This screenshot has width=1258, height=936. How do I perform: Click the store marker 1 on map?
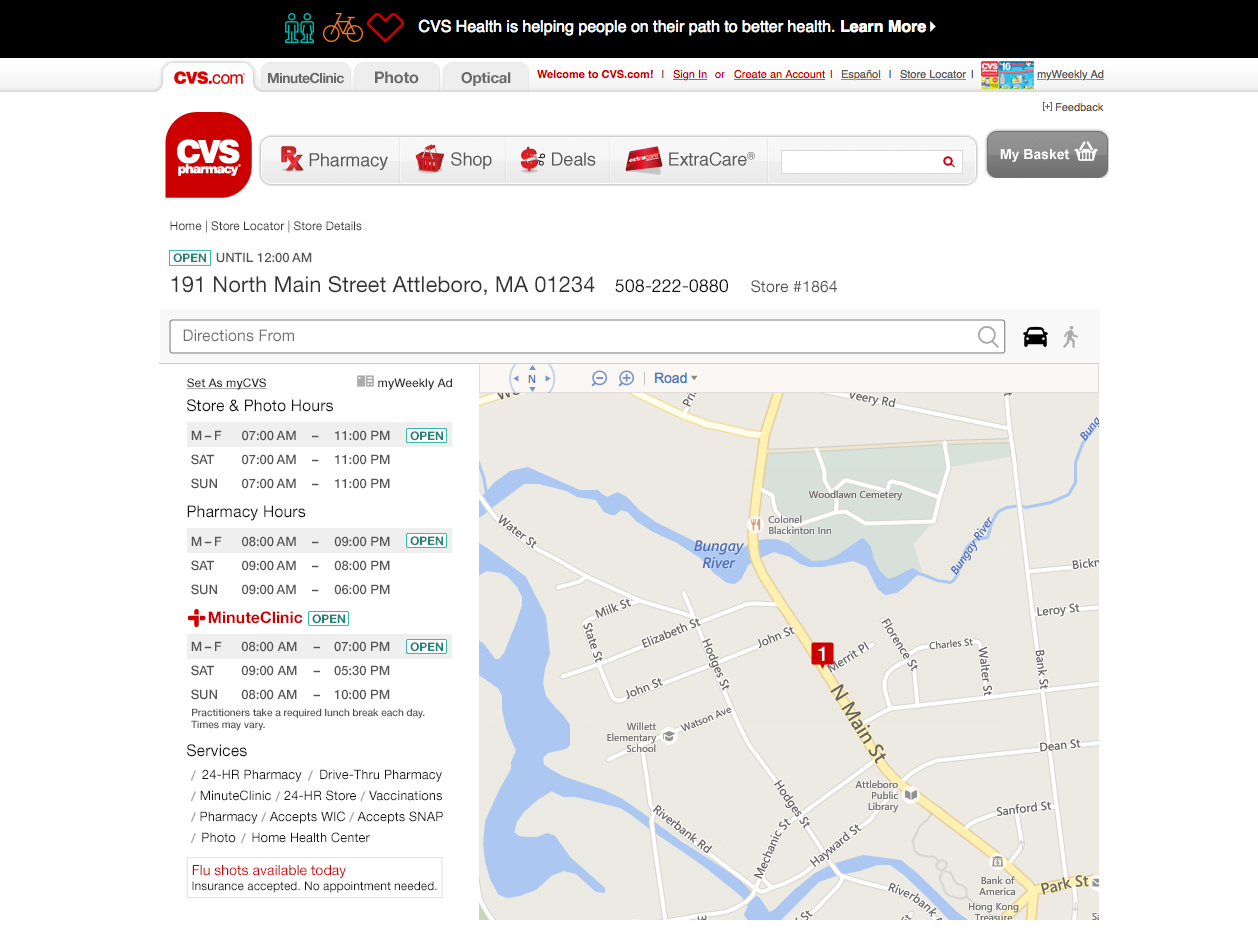click(821, 655)
